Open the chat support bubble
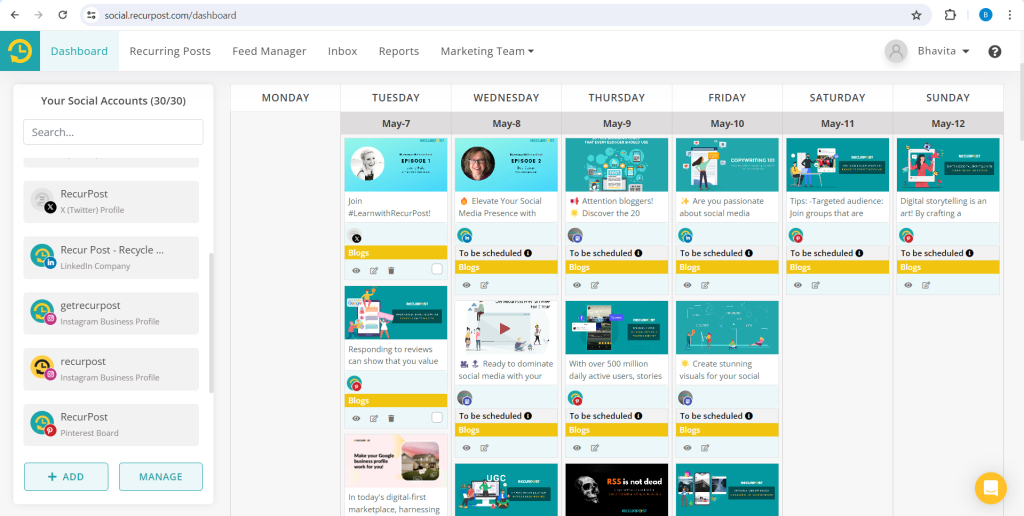This screenshot has height=516, width=1024. (x=991, y=488)
